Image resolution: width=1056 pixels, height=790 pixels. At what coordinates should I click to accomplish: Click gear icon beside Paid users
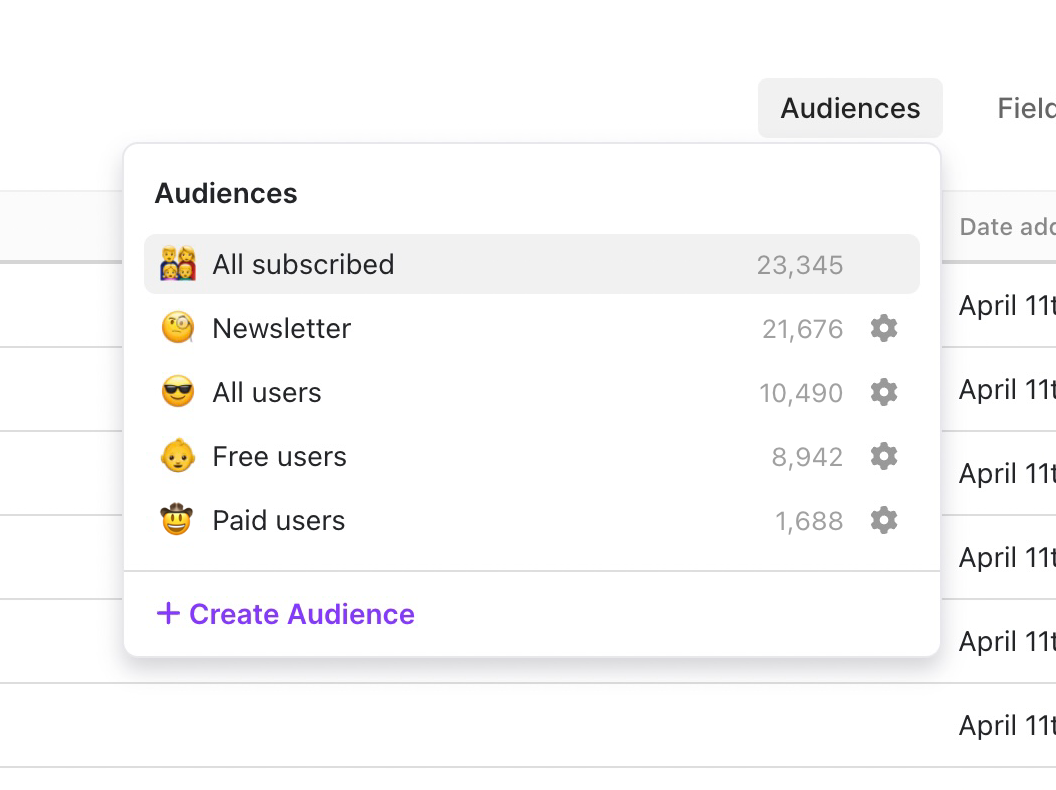tap(883, 520)
